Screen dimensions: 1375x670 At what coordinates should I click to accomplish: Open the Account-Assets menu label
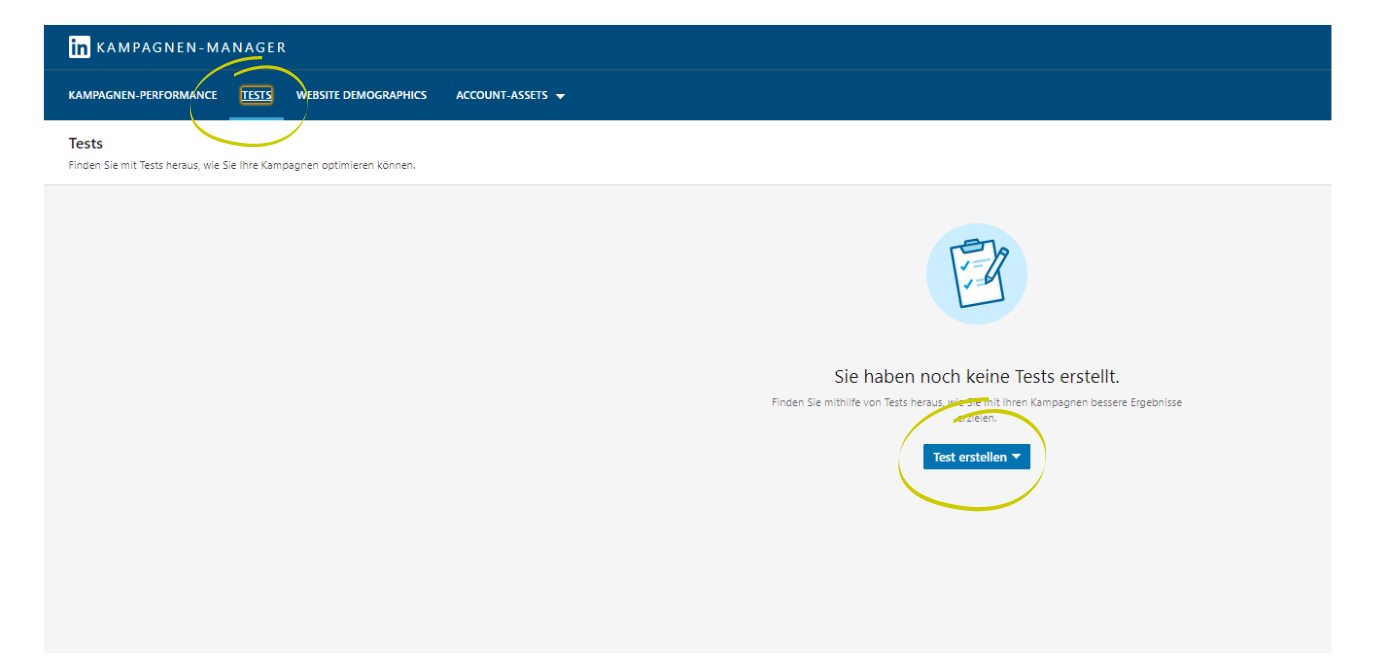501,95
